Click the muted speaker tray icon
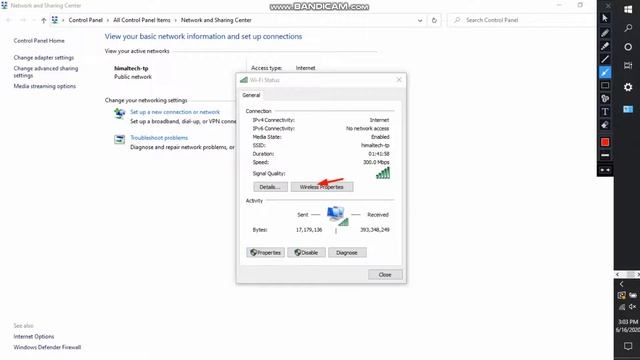The width and height of the screenshot is (640, 360). click(x=633, y=307)
